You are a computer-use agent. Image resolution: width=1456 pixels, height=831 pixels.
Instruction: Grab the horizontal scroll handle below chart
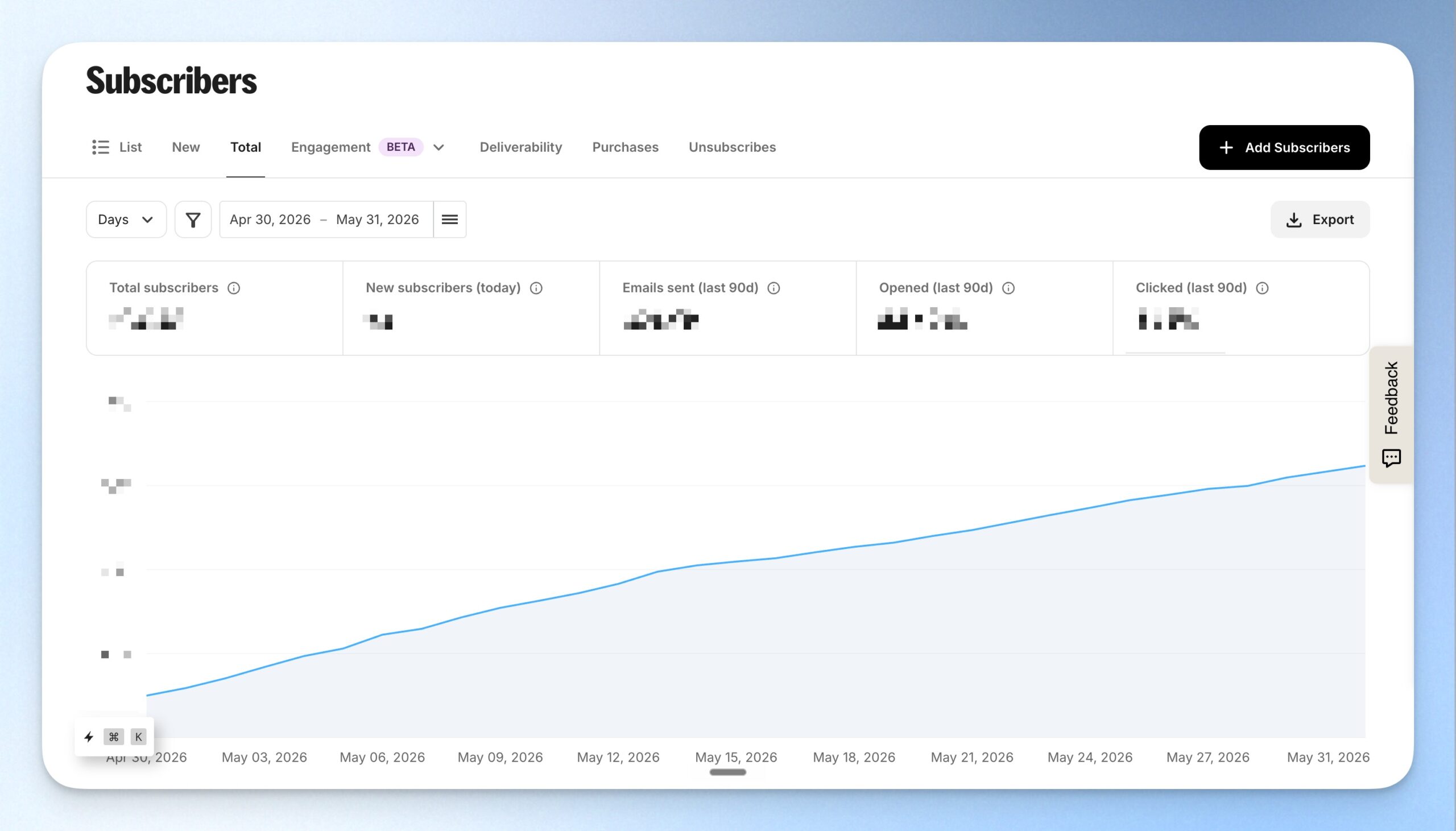pyautogui.click(x=727, y=772)
